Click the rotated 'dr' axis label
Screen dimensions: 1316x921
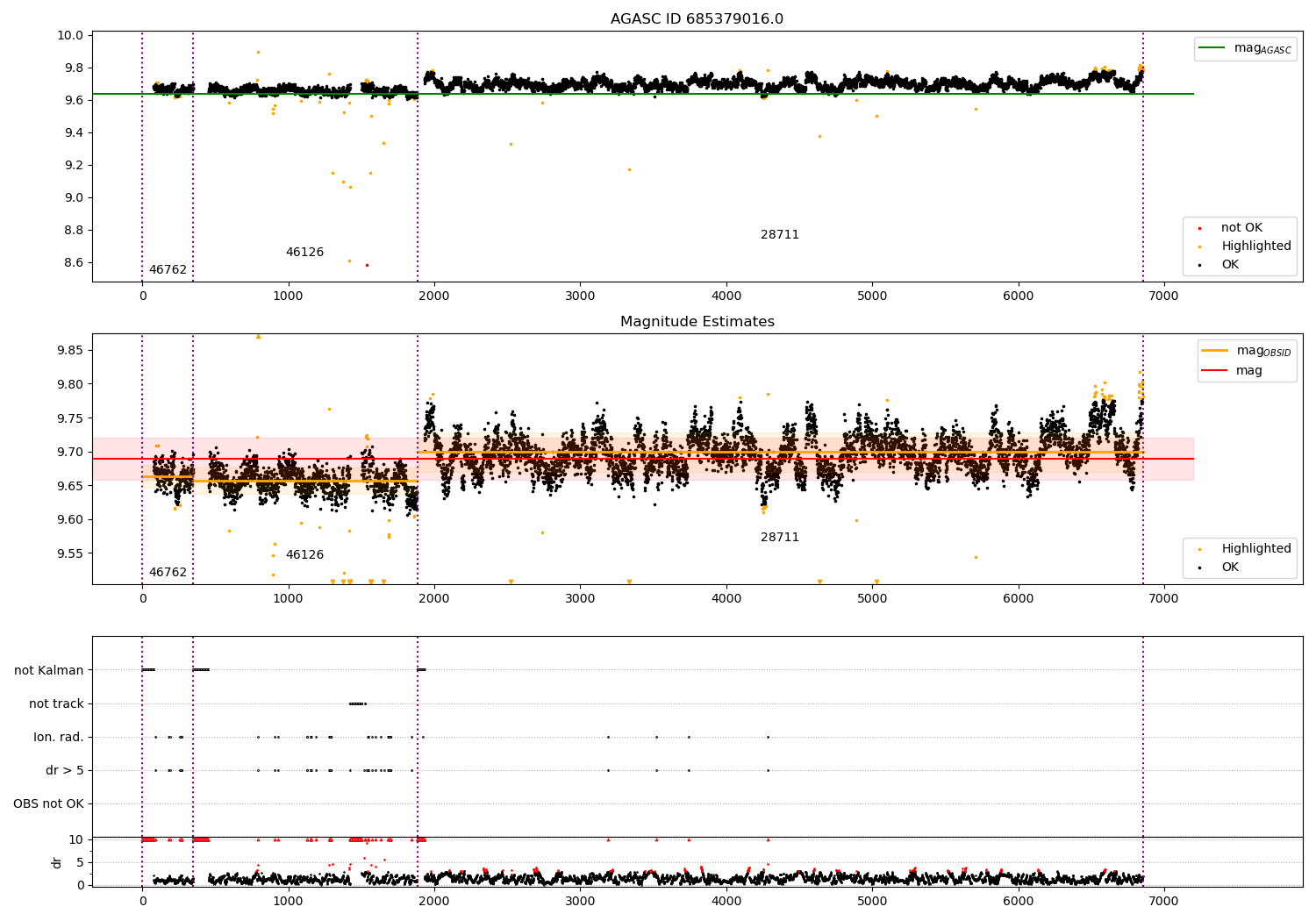(x=57, y=862)
